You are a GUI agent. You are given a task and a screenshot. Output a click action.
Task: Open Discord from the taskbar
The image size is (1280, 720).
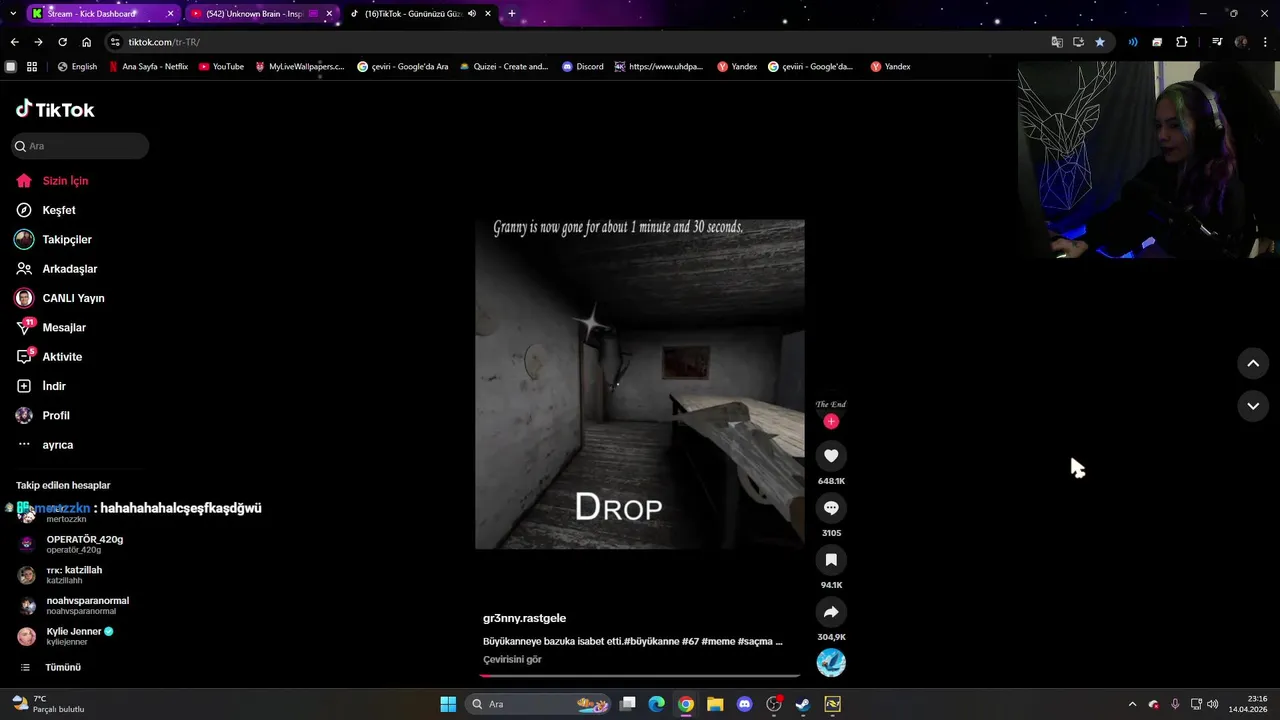tap(744, 704)
